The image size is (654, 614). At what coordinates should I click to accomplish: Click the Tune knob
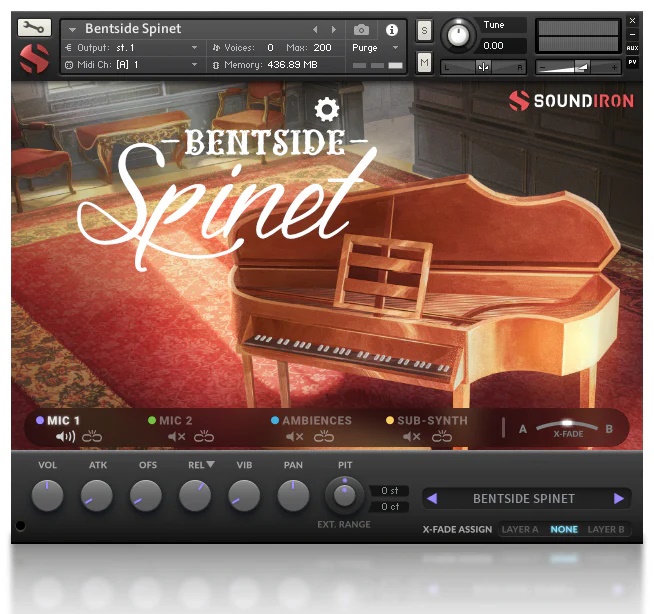tap(458, 35)
